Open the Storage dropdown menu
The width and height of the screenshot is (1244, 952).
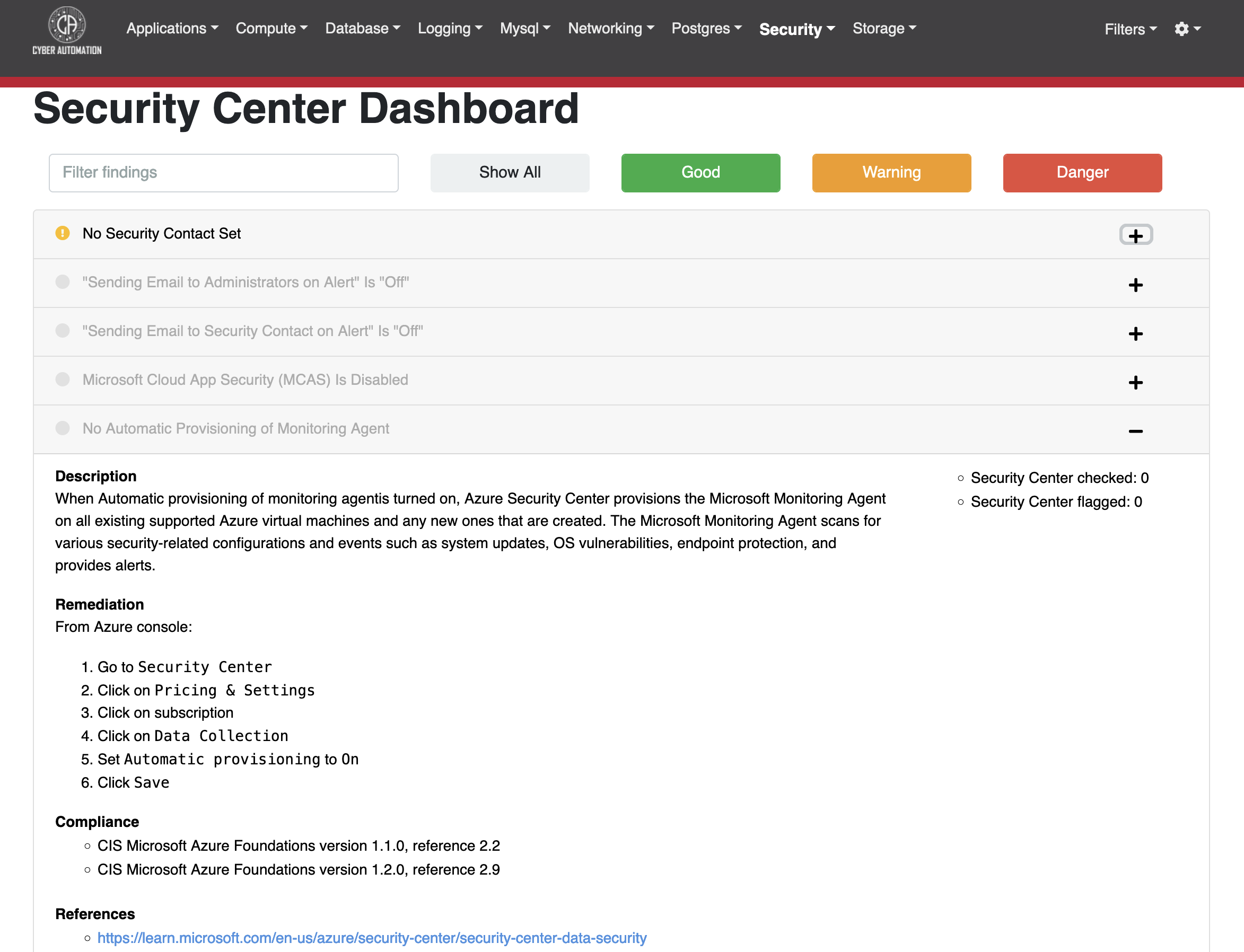(x=884, y=28)
